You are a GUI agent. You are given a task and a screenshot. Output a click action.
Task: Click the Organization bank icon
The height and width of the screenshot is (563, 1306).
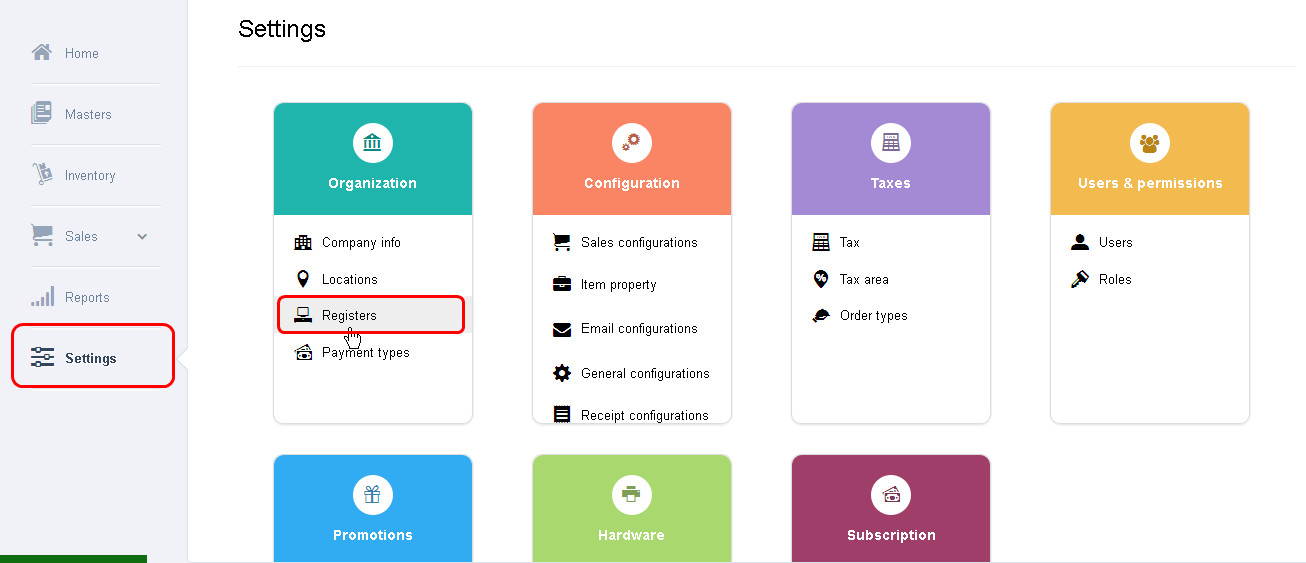(372, 143)
